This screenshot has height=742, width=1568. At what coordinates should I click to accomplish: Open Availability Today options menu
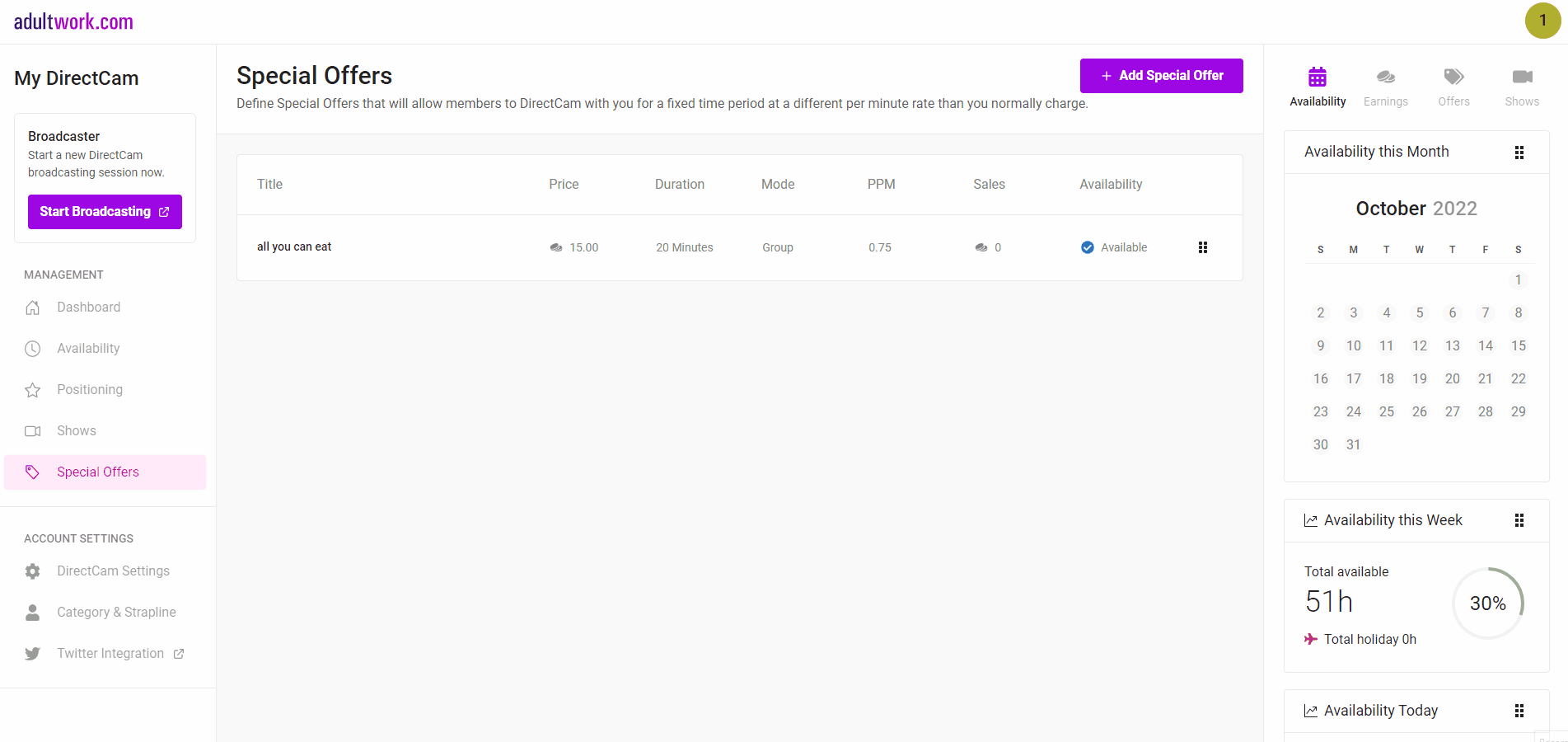(1519, 711)
